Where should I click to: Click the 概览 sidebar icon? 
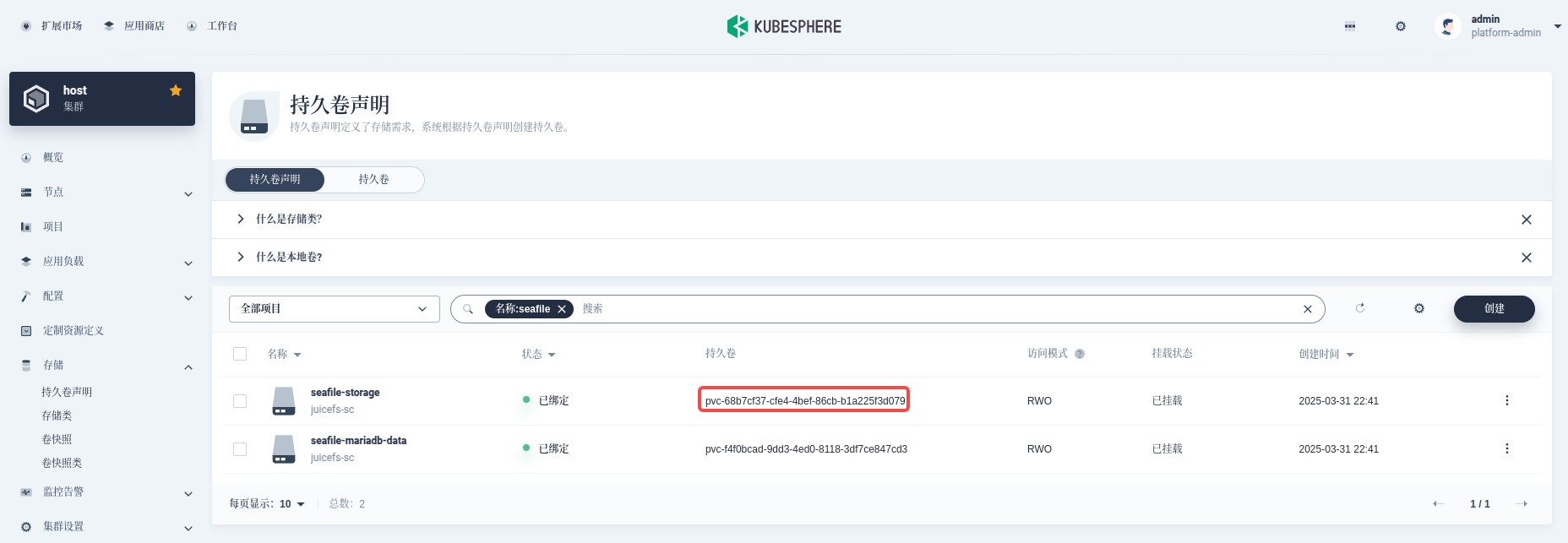click(x=26, y=158)
